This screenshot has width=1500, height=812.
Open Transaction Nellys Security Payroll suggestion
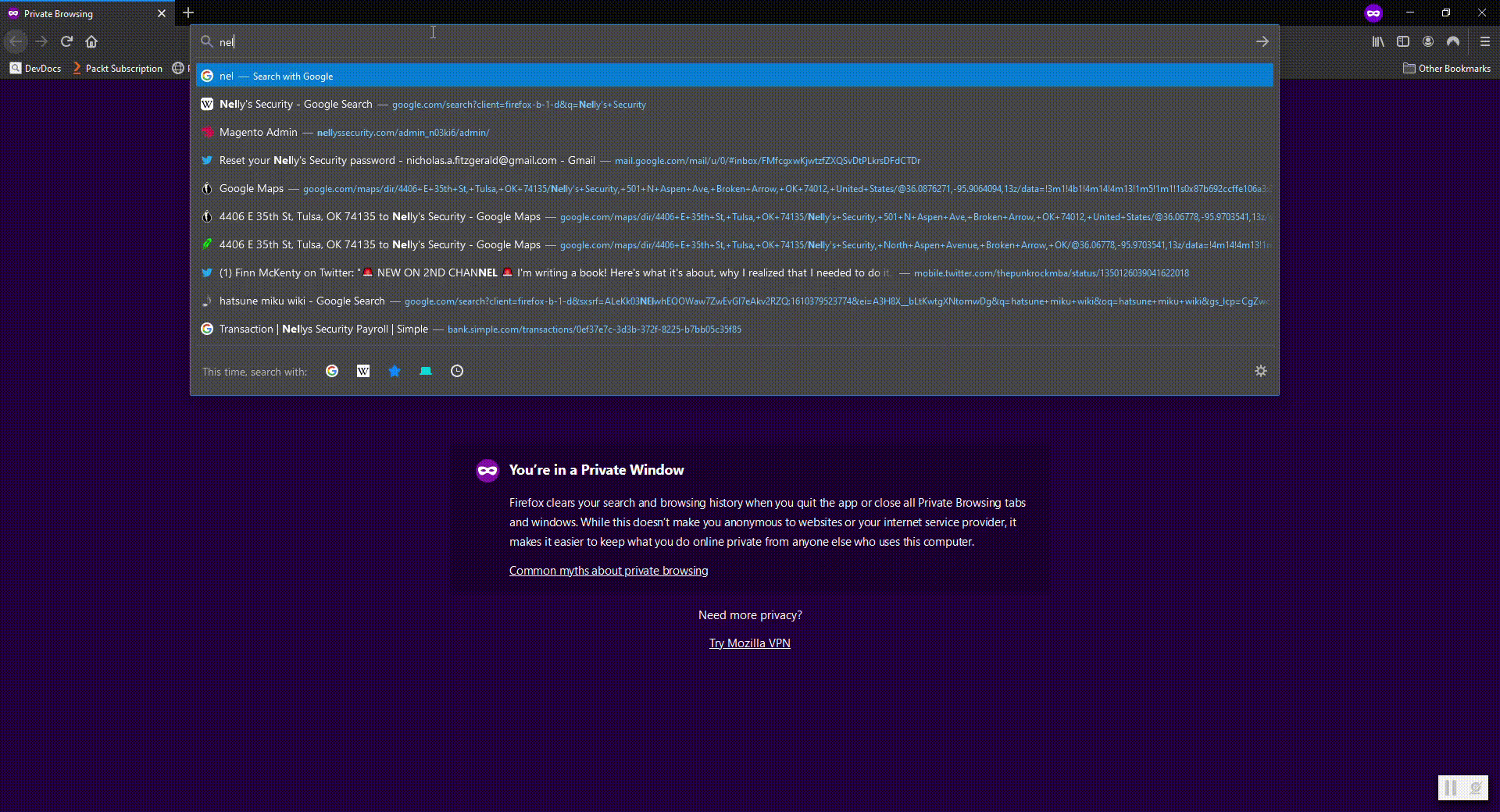[x=734, y=329]
